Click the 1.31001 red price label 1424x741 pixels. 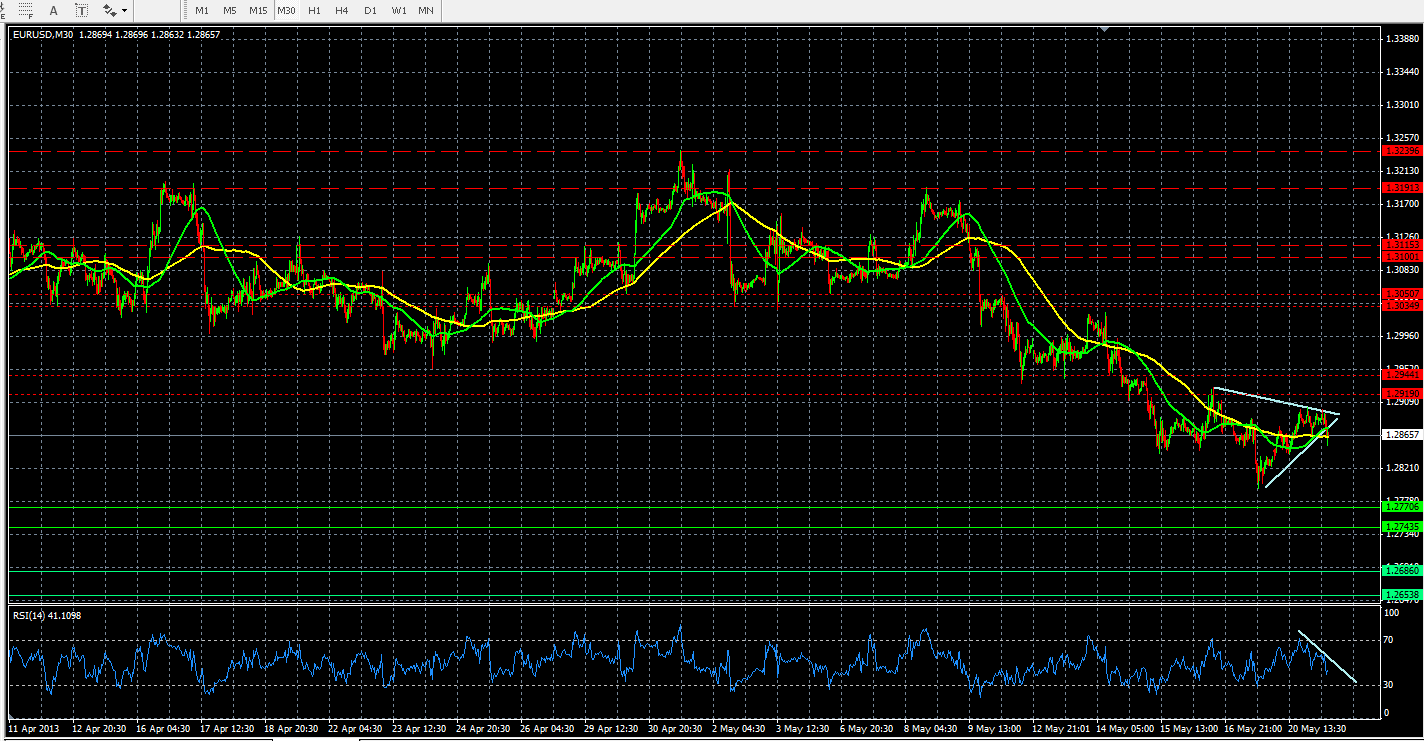pos(1400,256)
